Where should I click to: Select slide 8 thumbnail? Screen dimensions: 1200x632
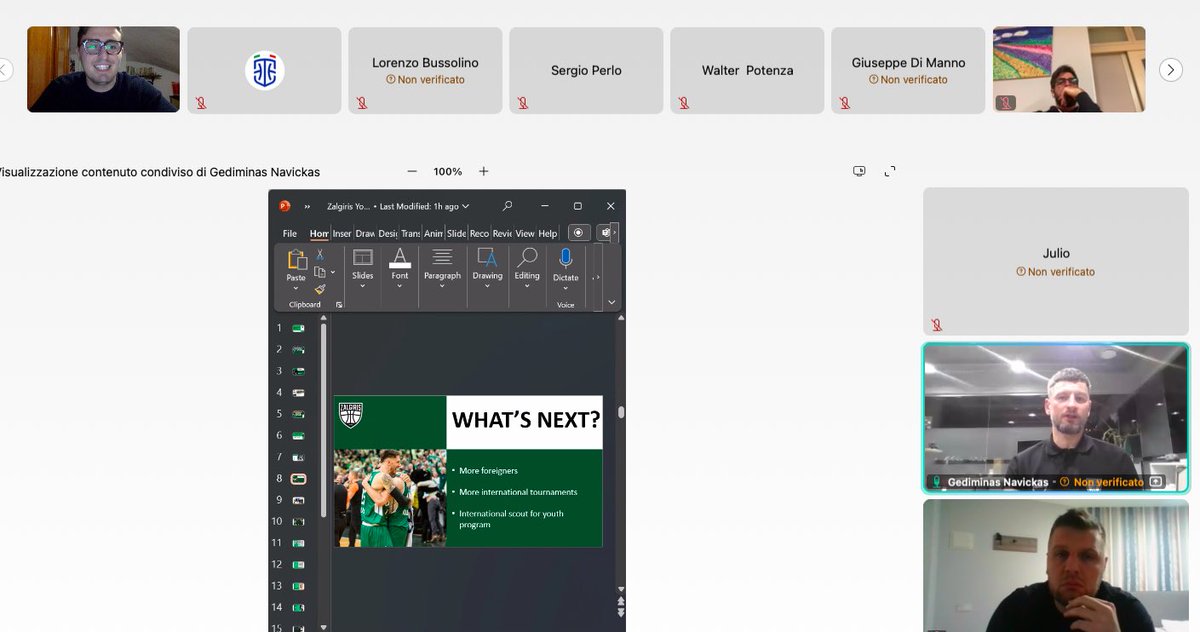pos(298,479)
